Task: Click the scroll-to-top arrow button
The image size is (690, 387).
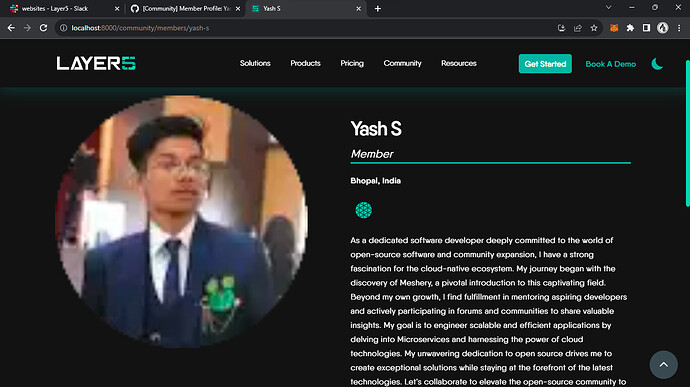Action: [x=664, y=365]
